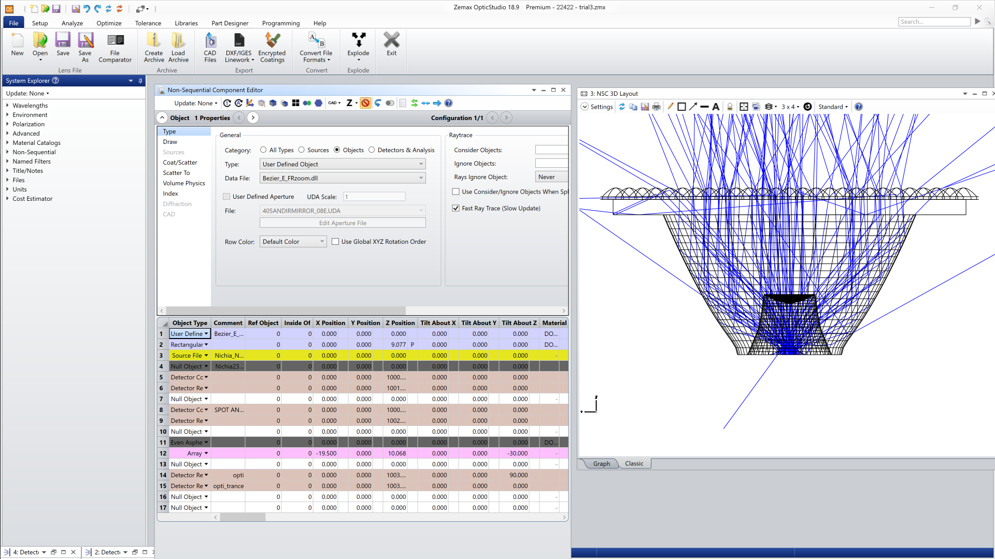The width and height of the screenshot is (995, 559).
Task: Click the UDA Scale input field
Action: pos(374,197)
